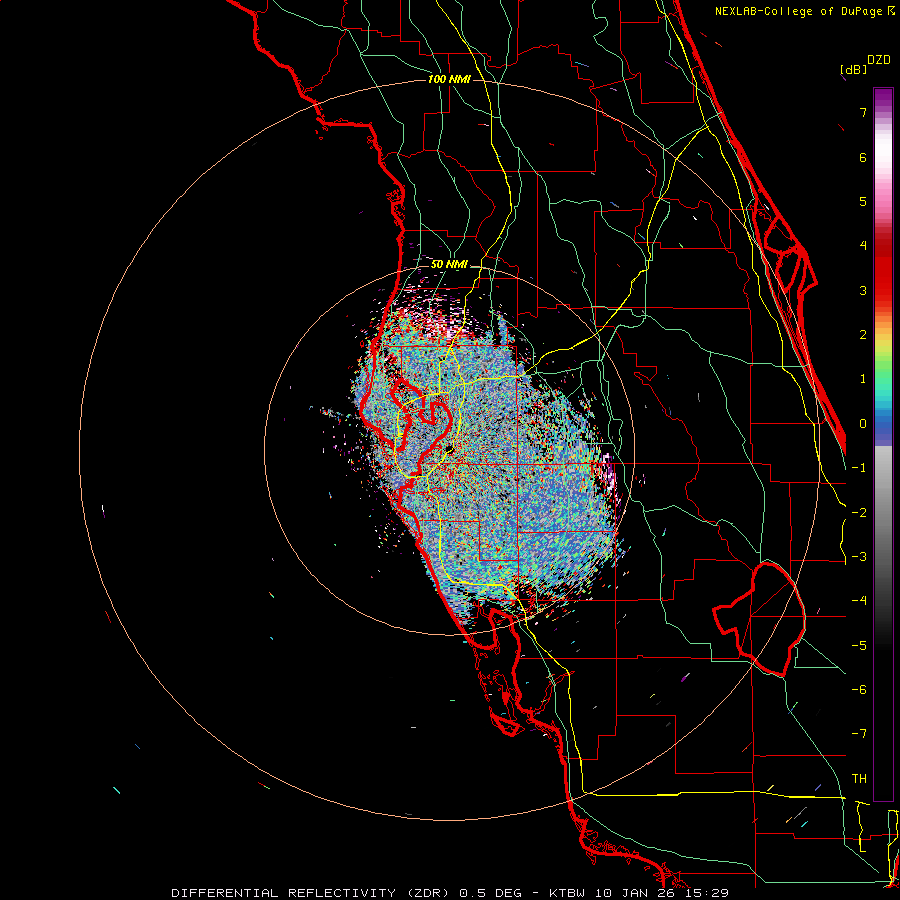Click the -7 value on the color scale

(859, 734)
